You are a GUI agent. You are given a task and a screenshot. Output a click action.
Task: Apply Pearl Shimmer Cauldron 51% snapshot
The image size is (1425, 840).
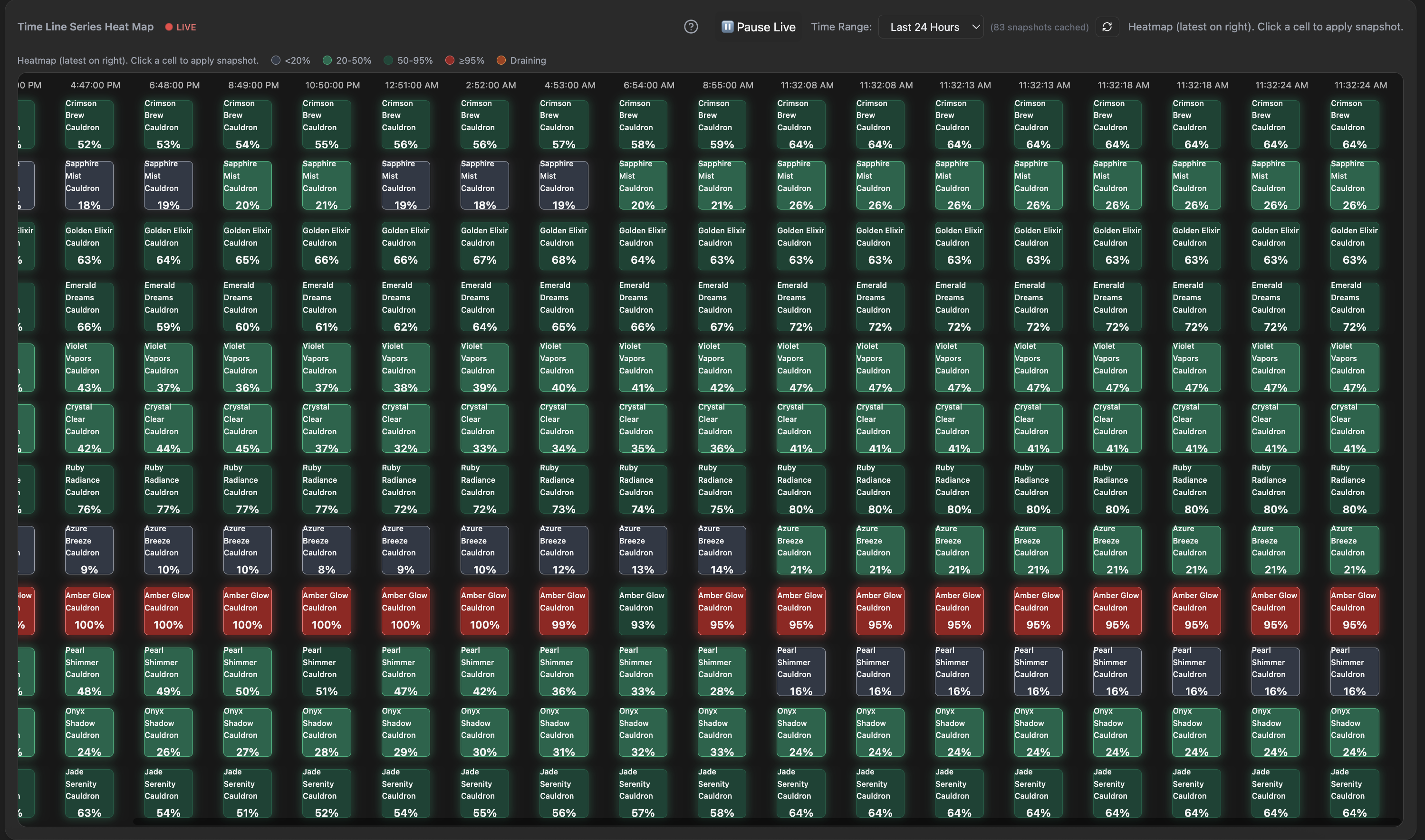326,671
